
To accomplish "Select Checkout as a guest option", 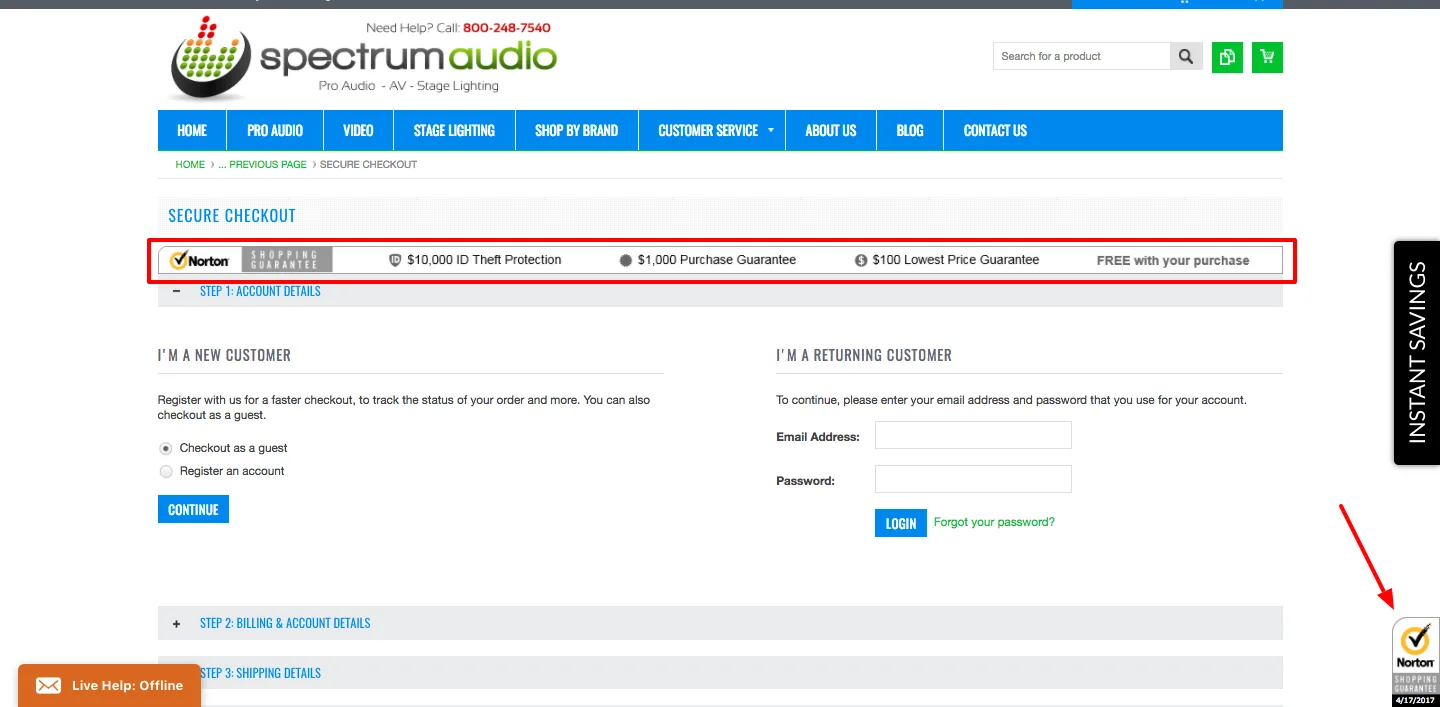I will [165, 448].
